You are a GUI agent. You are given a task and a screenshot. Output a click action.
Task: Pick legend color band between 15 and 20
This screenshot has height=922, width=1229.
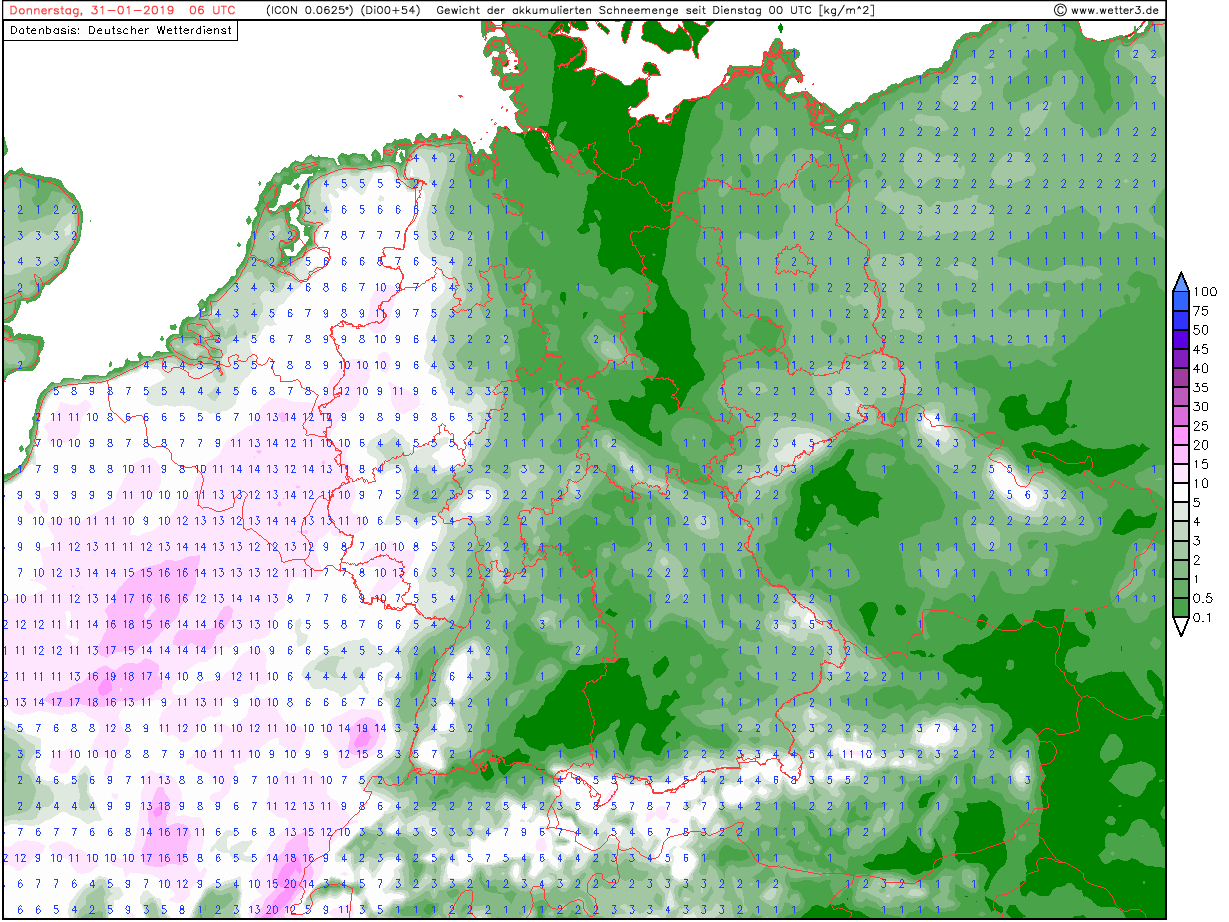coord(1181,454)
